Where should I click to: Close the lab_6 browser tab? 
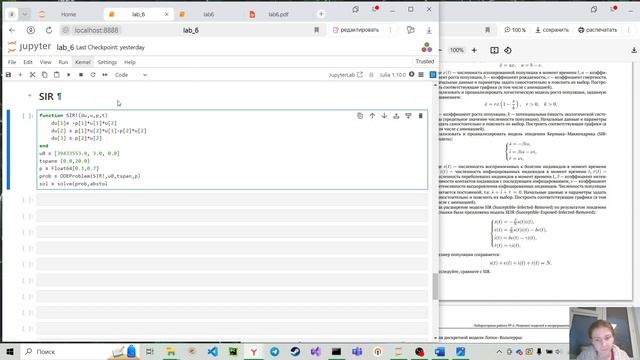coord(167,14)
